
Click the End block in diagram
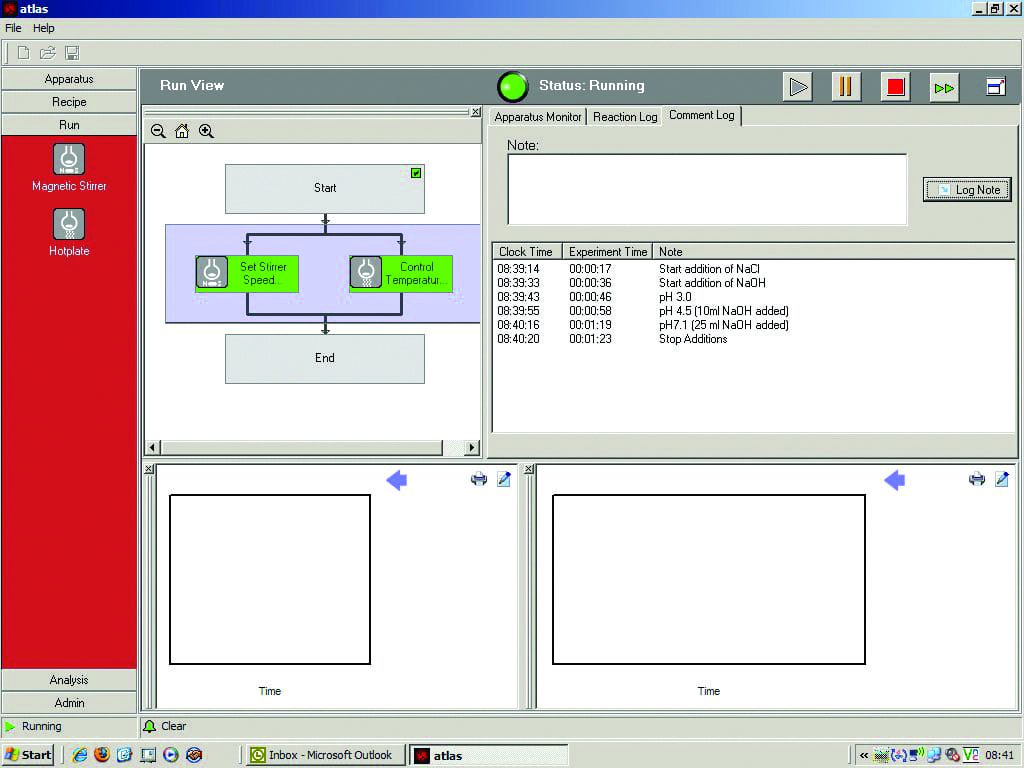pos(325,359)
